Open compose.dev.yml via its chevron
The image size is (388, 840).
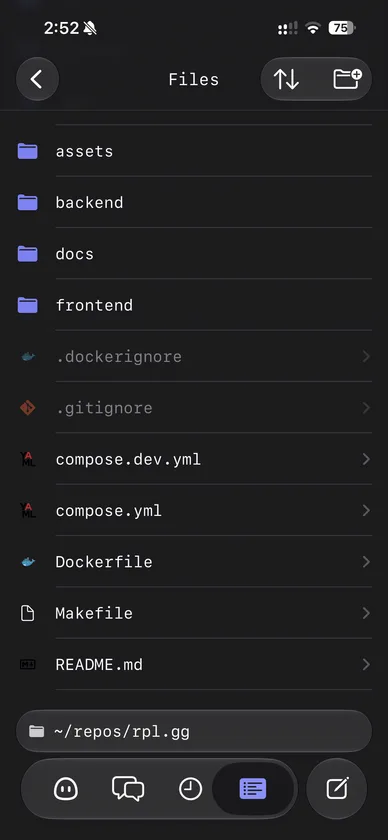(x=366, y=459)
